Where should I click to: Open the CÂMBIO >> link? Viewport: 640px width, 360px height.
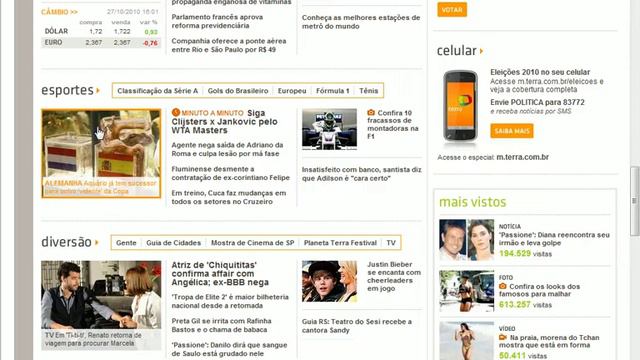(59, 12)
